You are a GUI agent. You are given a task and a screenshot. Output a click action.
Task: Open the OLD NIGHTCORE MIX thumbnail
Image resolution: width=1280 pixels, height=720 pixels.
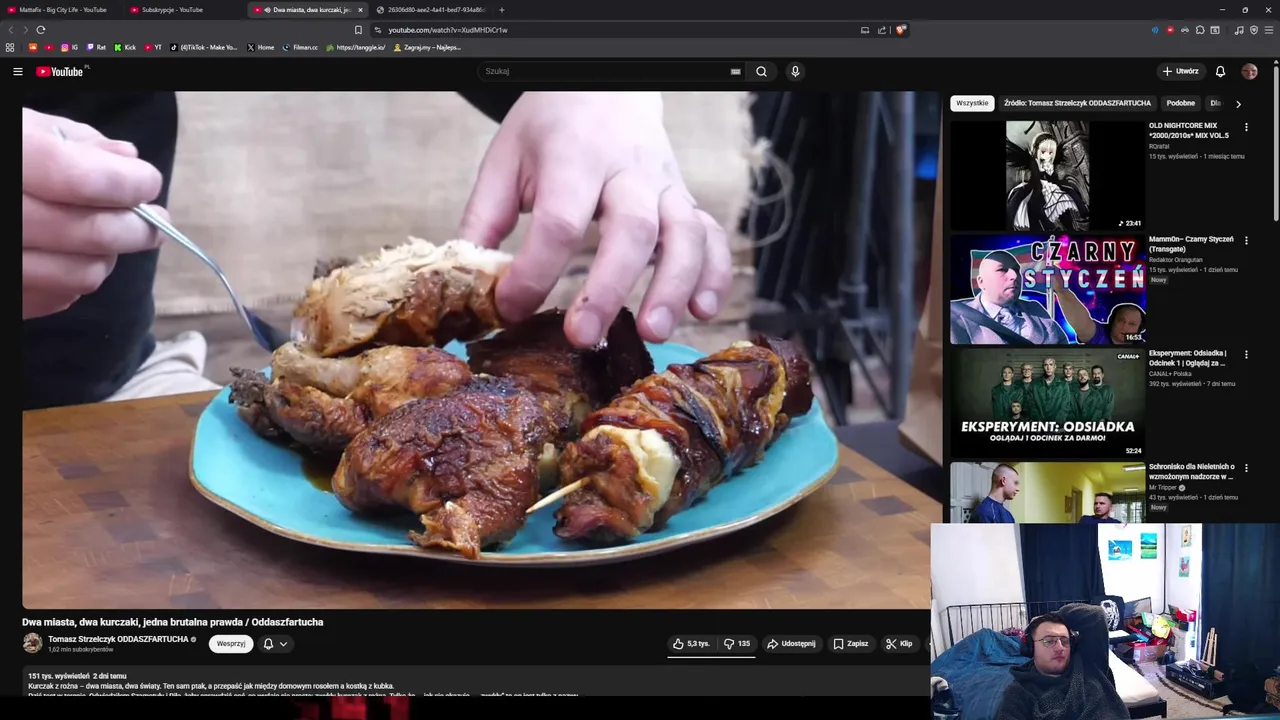pos(1047,175)
